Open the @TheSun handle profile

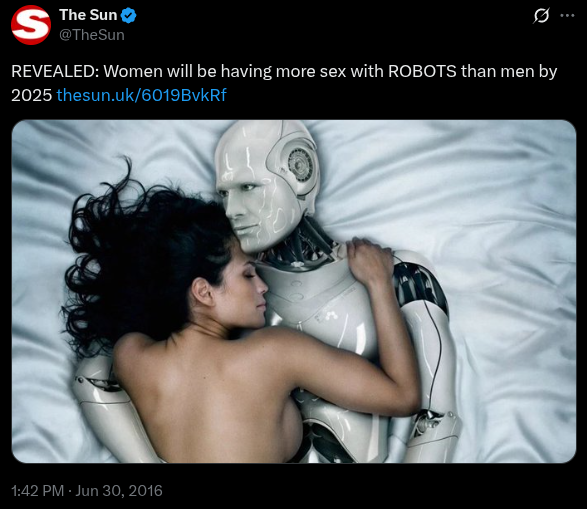coord(92,35)
